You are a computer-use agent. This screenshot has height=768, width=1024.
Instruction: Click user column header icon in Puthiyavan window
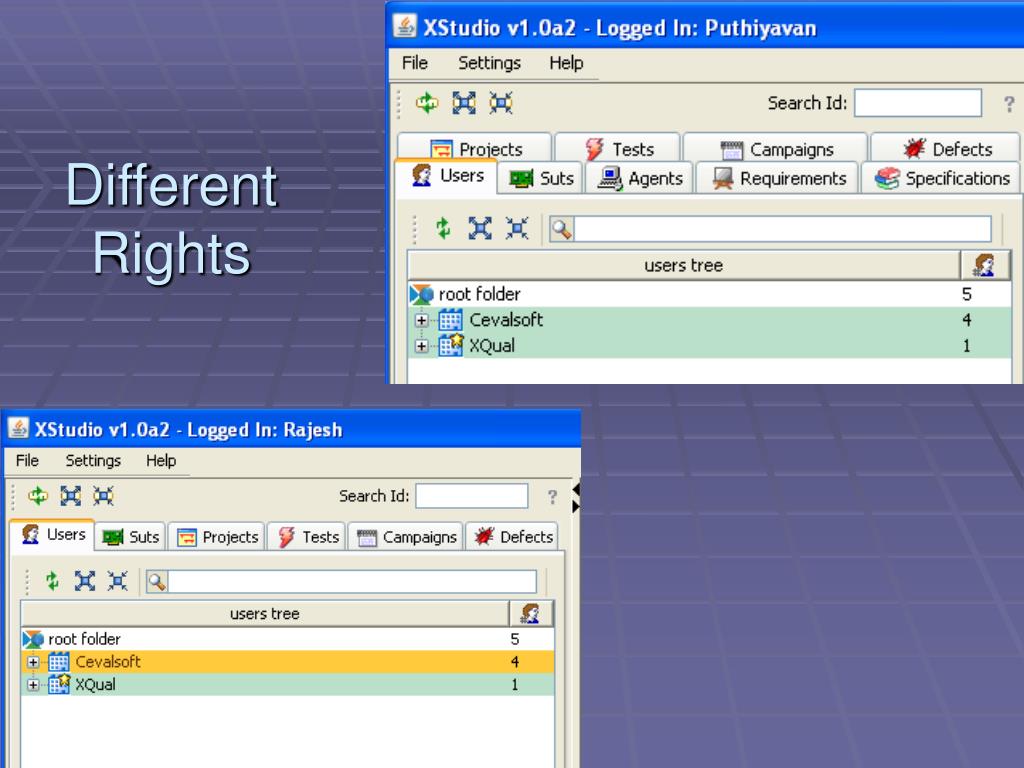[x=985, y=265]
